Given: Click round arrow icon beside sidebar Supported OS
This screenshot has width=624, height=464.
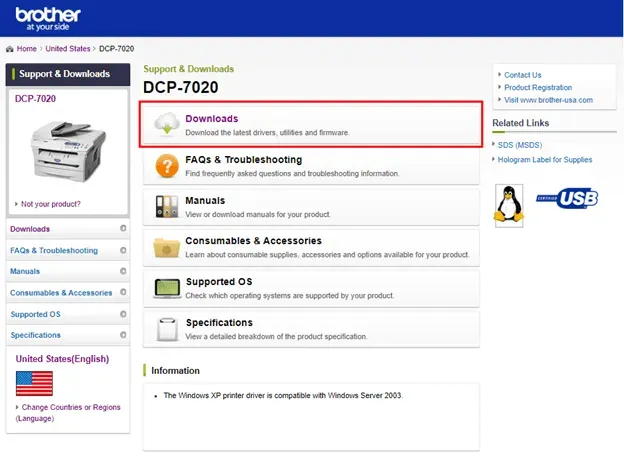Looking at the screenshot, I should [x=123, y=314].
